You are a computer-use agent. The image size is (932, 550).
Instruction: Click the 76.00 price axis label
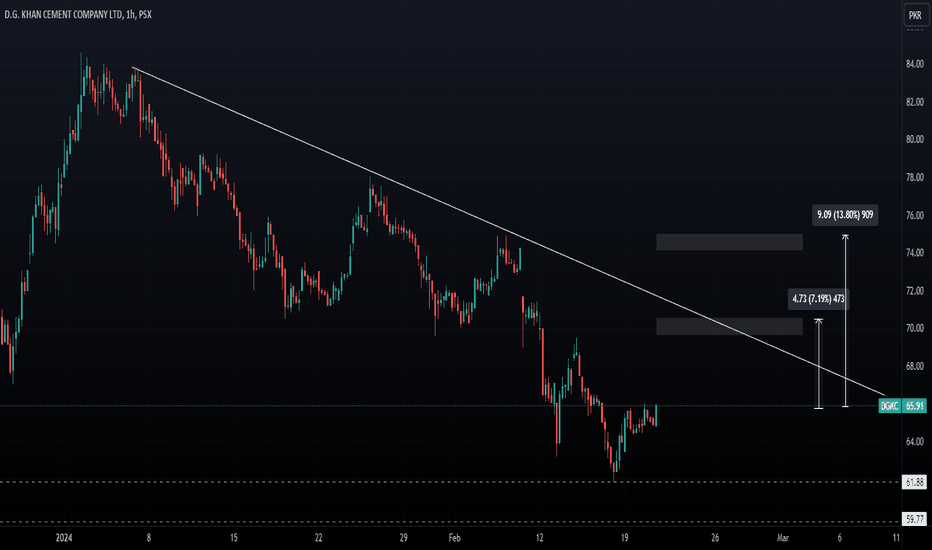(915, 215)
